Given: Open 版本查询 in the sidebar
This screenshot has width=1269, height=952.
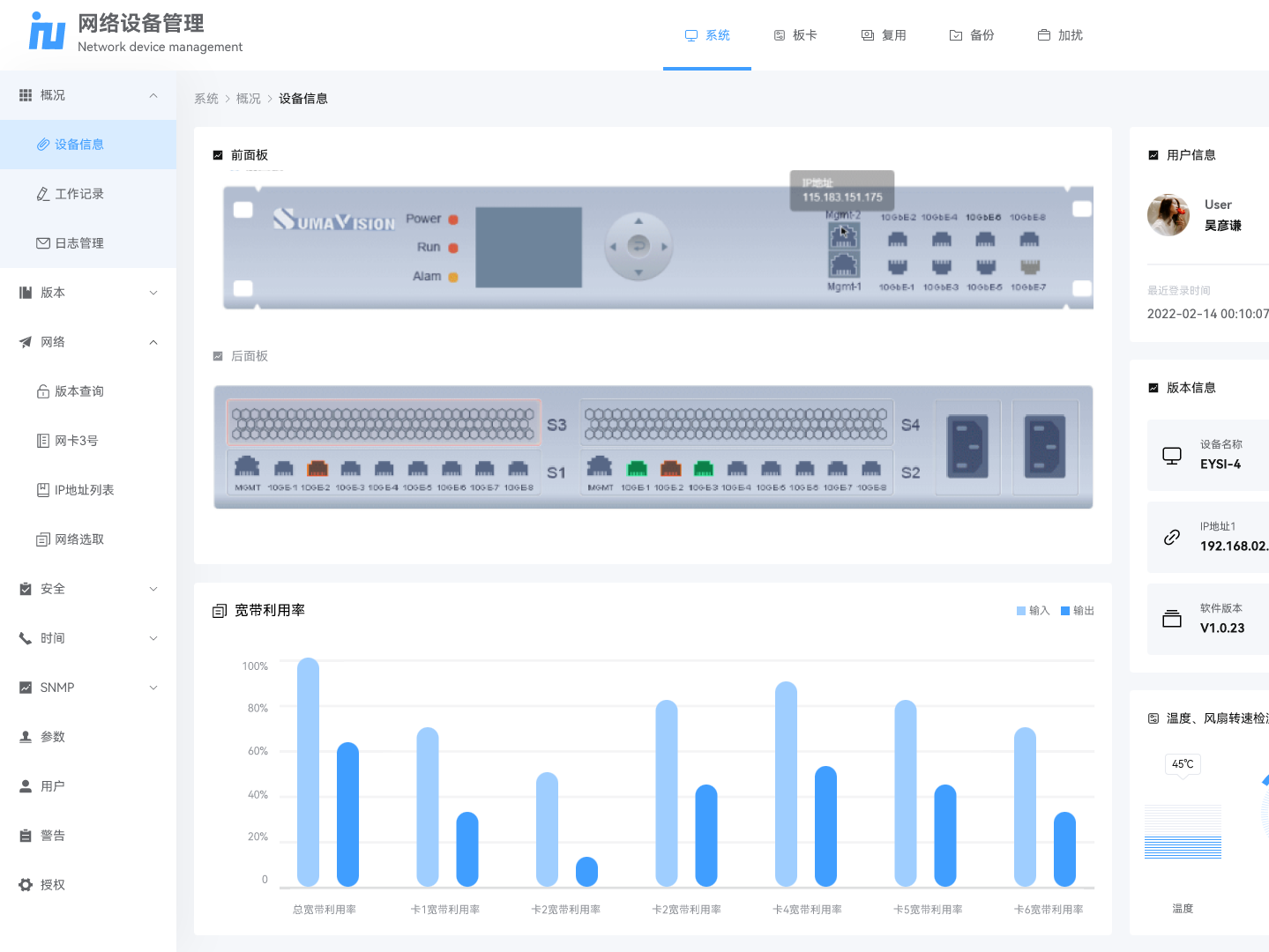Looking at the screenshot, I should tap(88, 391).
